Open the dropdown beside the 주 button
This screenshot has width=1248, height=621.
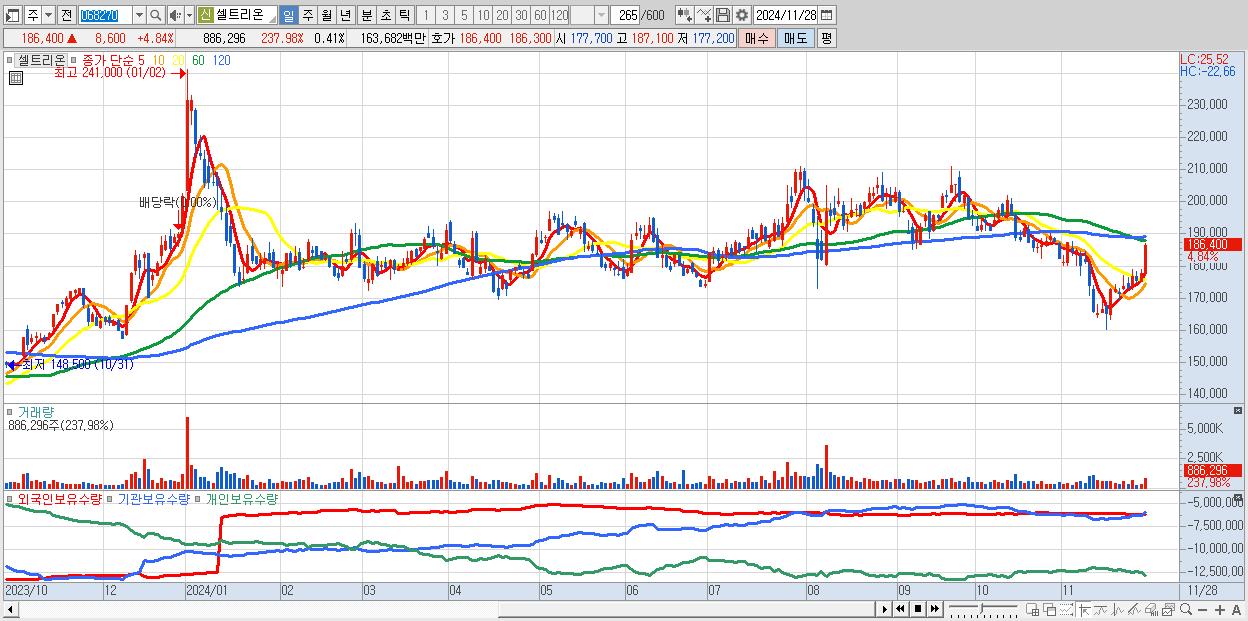pyautogui.click(x=48, y=16)
